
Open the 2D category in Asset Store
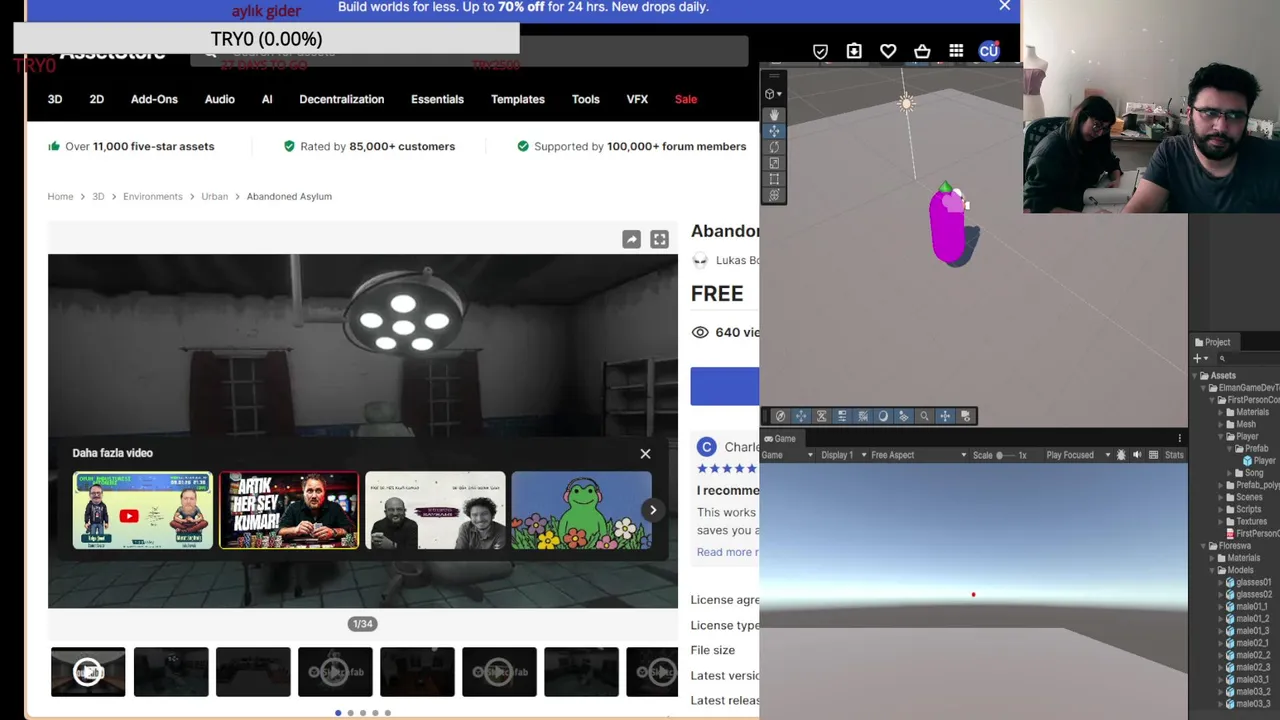[96, 99]
